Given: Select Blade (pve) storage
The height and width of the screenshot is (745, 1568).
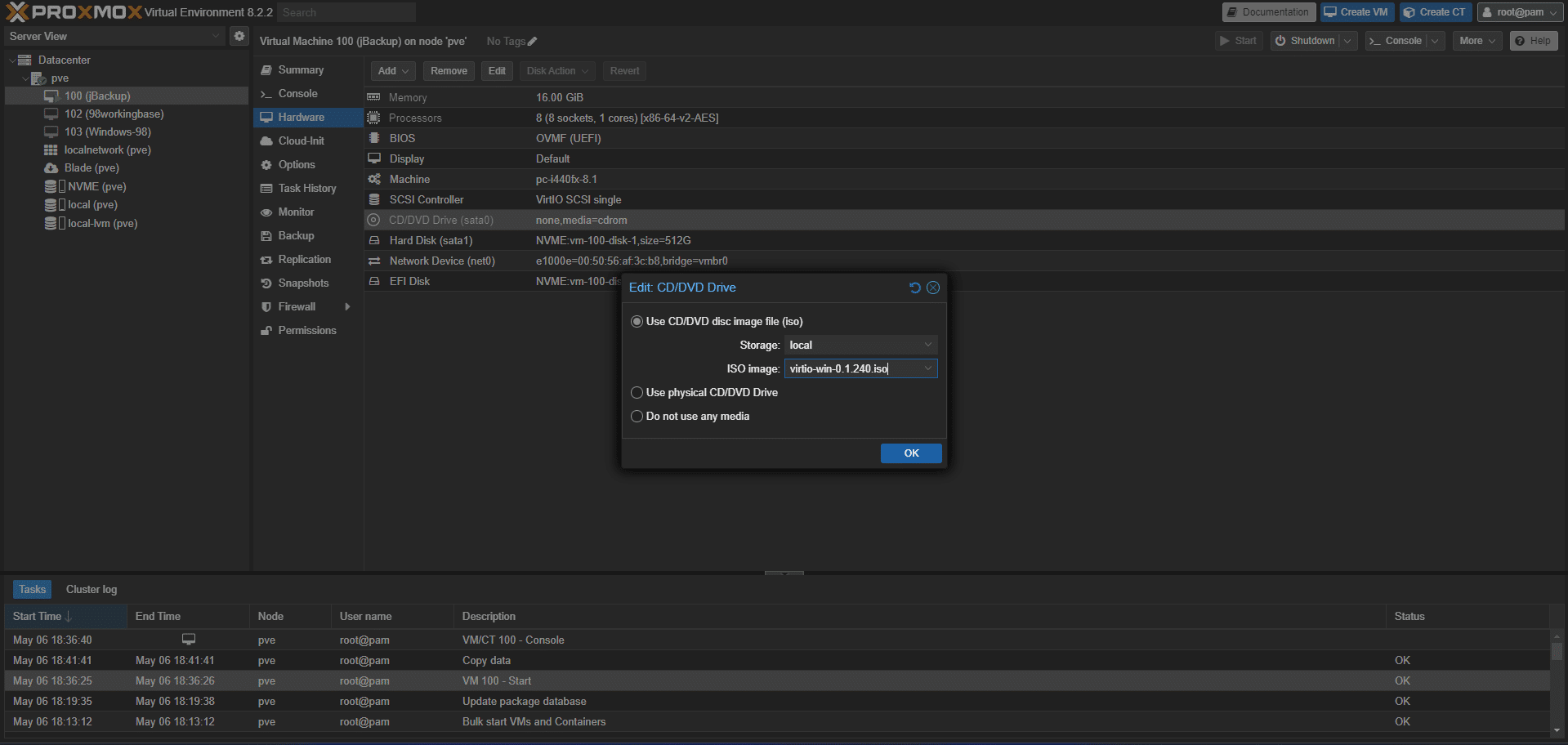Looking at the screenshot, I should tap(92, 167).
